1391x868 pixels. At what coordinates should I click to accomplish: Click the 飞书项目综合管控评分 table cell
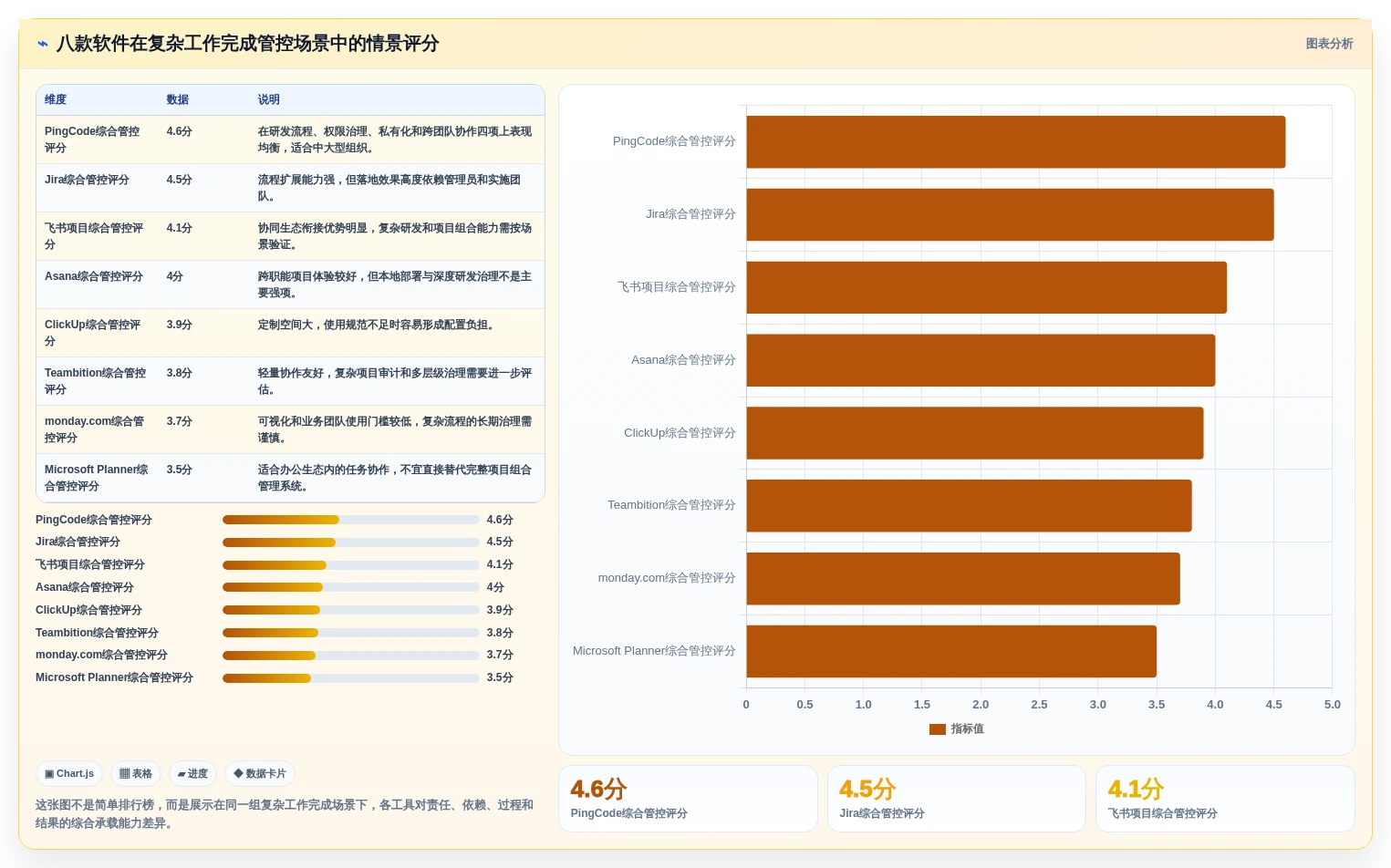[x=96, y=236]
